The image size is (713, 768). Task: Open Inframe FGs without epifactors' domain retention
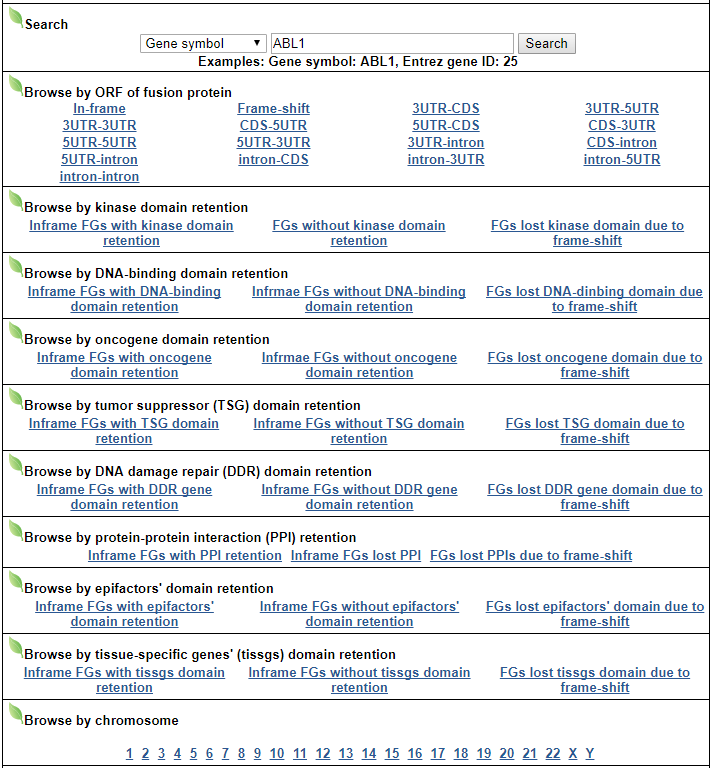[x=359, y=614]
